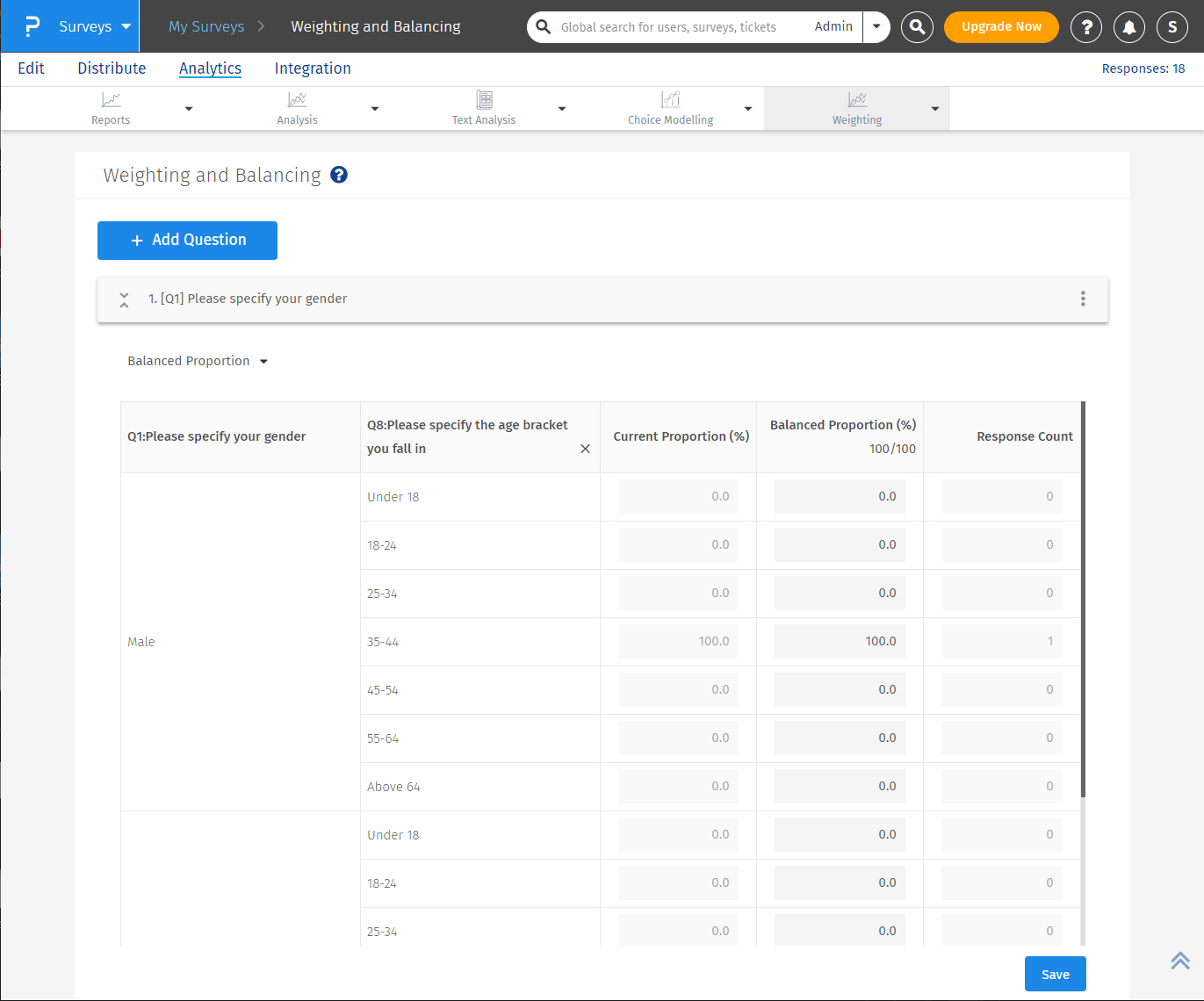Click the 'Male' gender row label
Screen dimensions: 1204x1001
coord(141,642)
